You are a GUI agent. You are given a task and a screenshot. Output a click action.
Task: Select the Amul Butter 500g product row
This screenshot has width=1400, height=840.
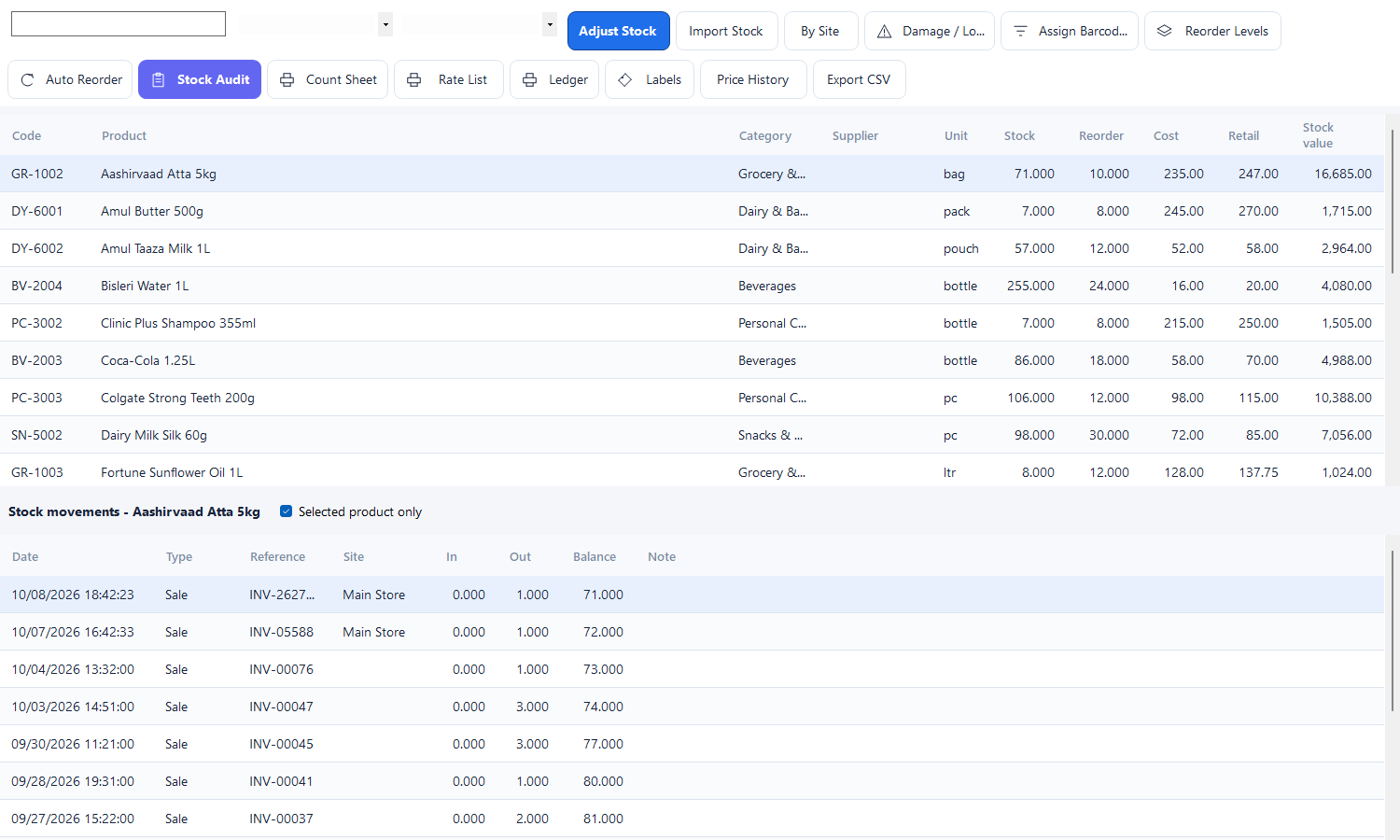pos(692,211)
